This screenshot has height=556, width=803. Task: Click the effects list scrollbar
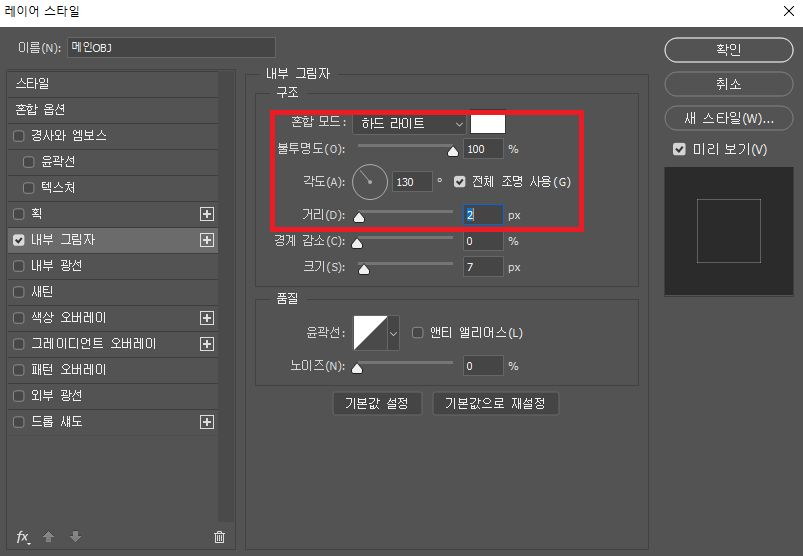tap(226, 297)
